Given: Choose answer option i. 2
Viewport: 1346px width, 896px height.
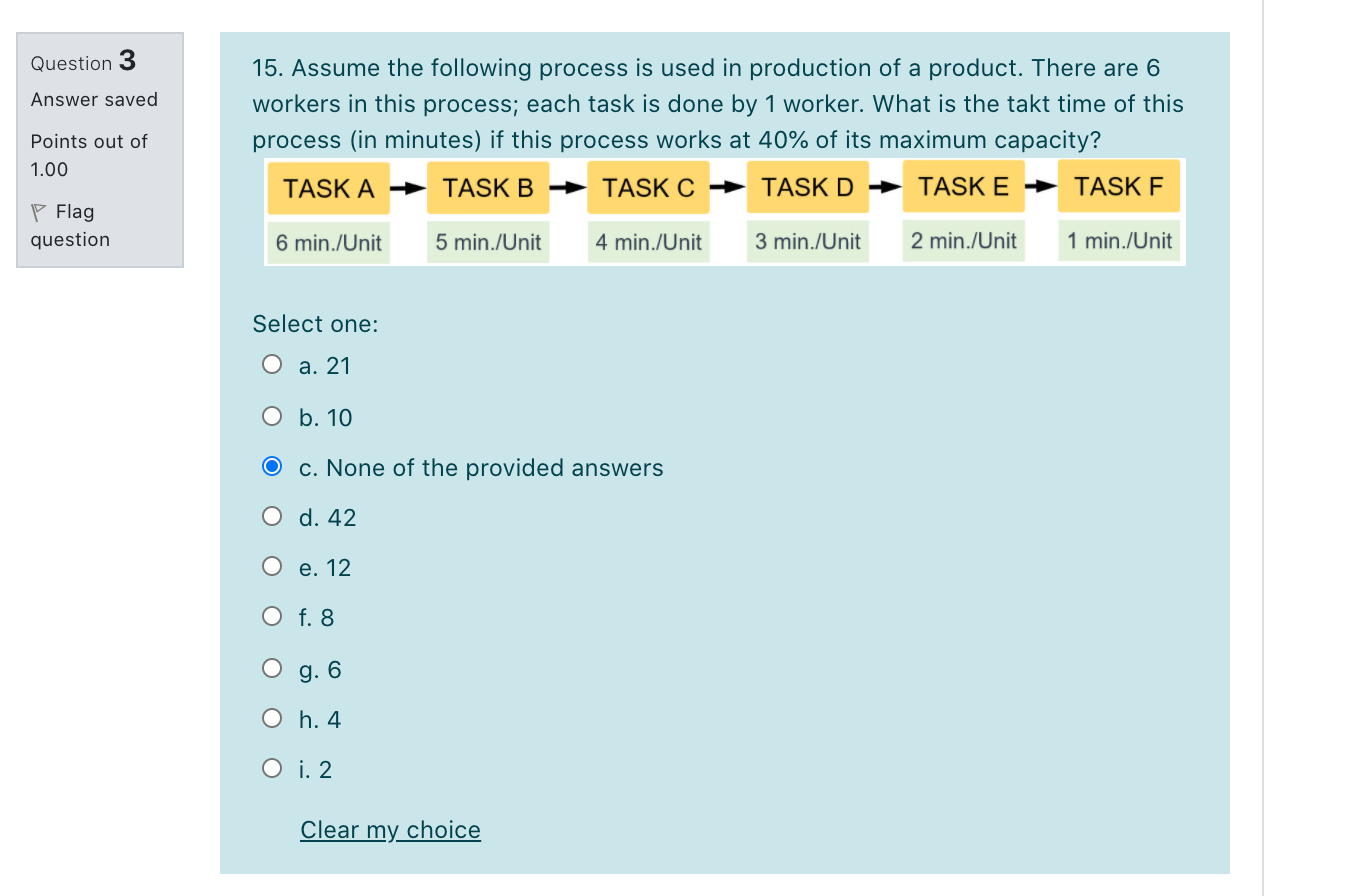Looking at the screenshot, I should click(272, 769).
